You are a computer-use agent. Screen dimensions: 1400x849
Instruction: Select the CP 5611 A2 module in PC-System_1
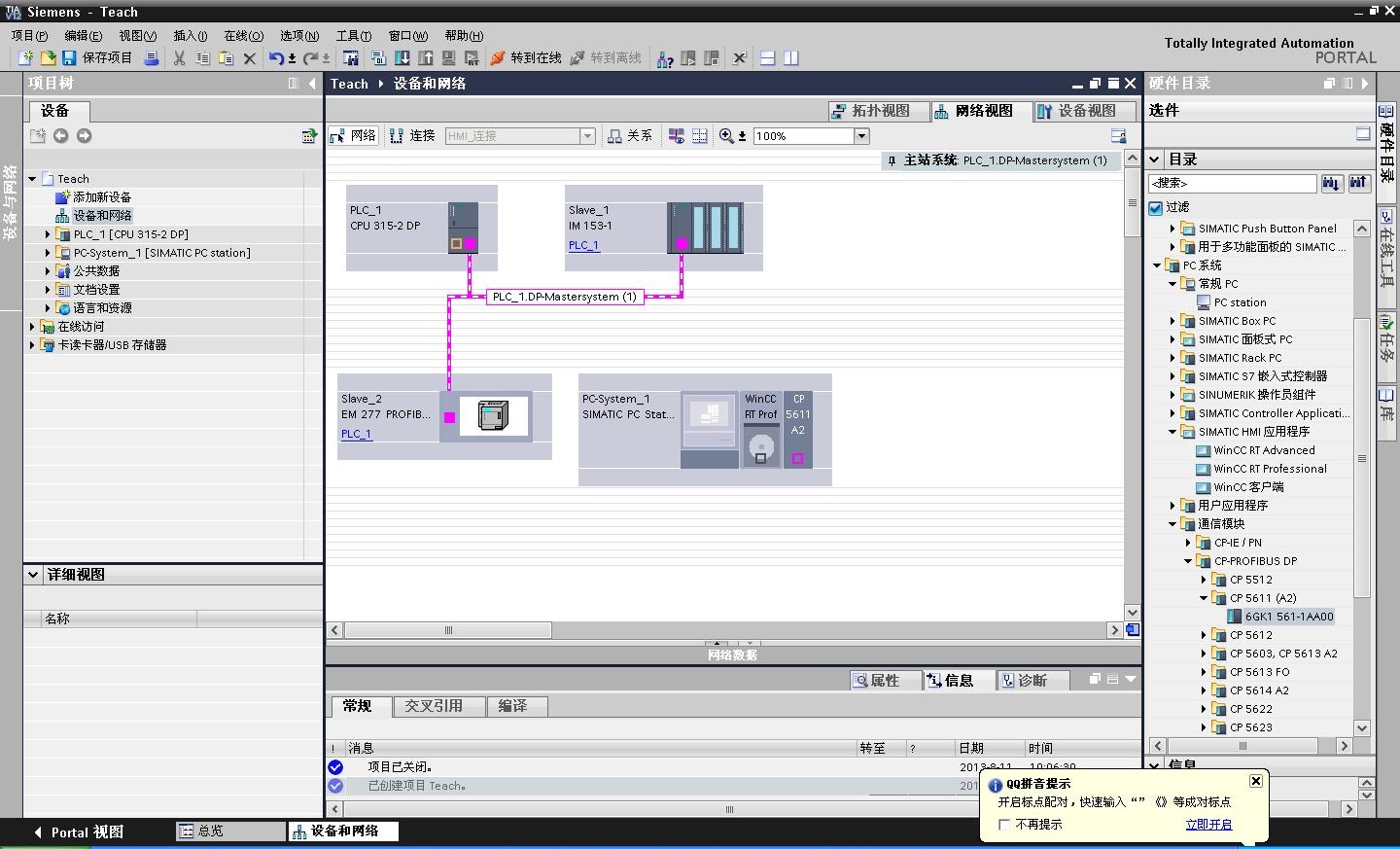797,429
